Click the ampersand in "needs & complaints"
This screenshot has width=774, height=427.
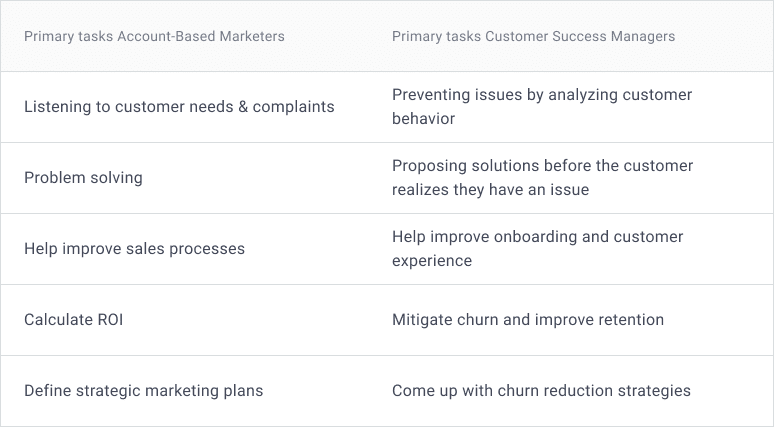(x=243, y=107)
